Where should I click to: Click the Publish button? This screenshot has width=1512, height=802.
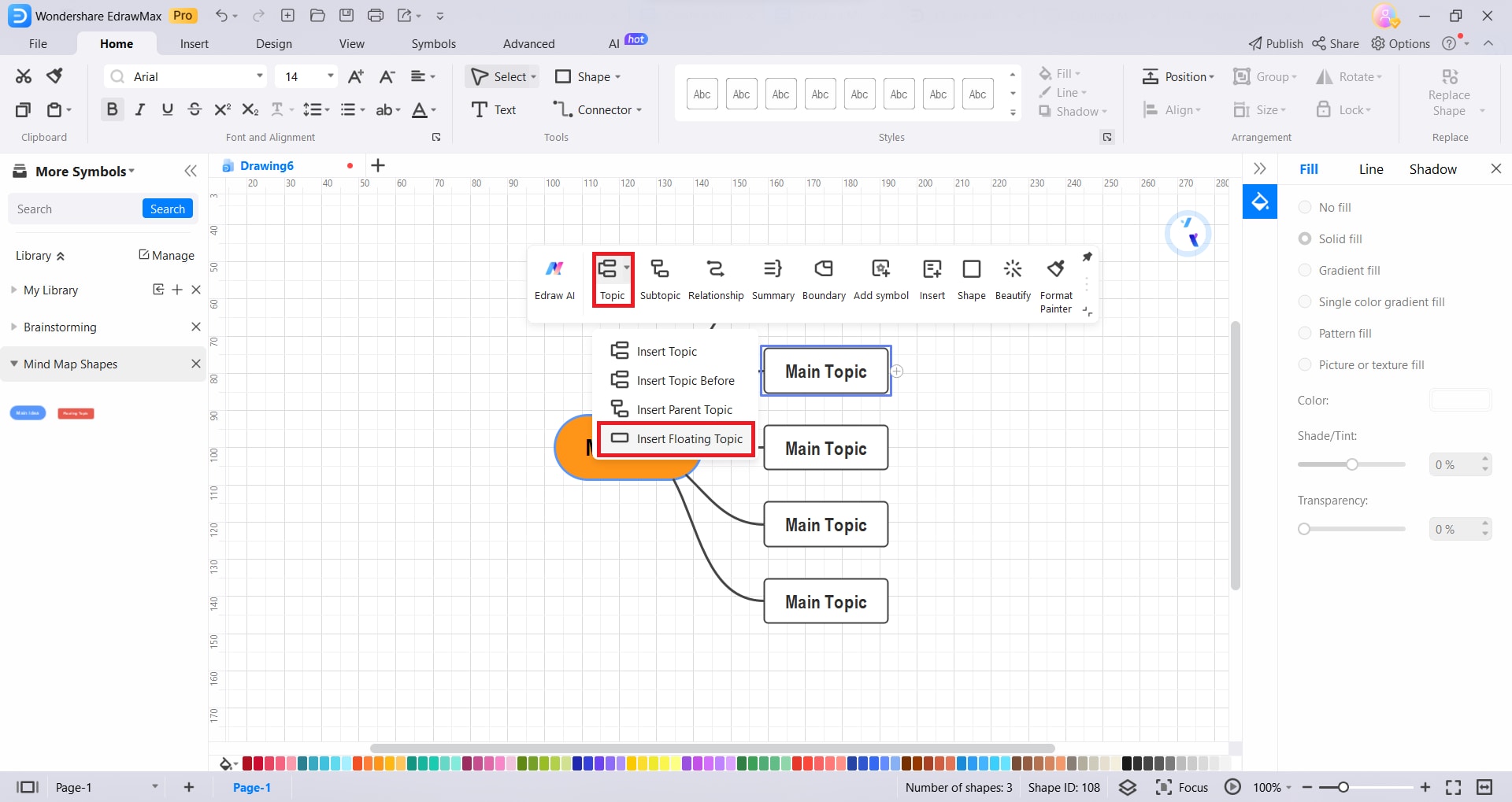pyautogui.click(x=1276, y=44)
